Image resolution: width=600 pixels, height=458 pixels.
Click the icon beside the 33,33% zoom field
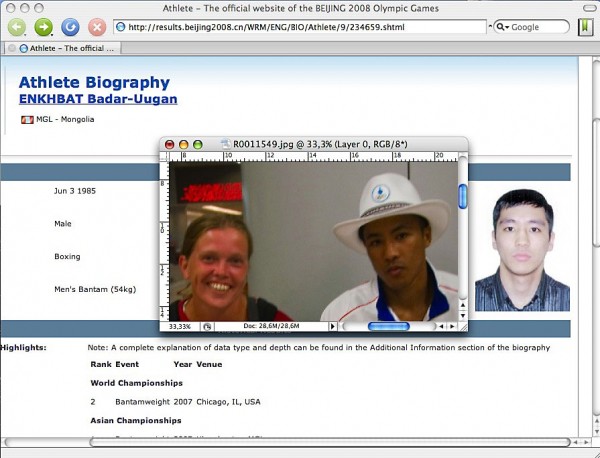click(207, 326)
